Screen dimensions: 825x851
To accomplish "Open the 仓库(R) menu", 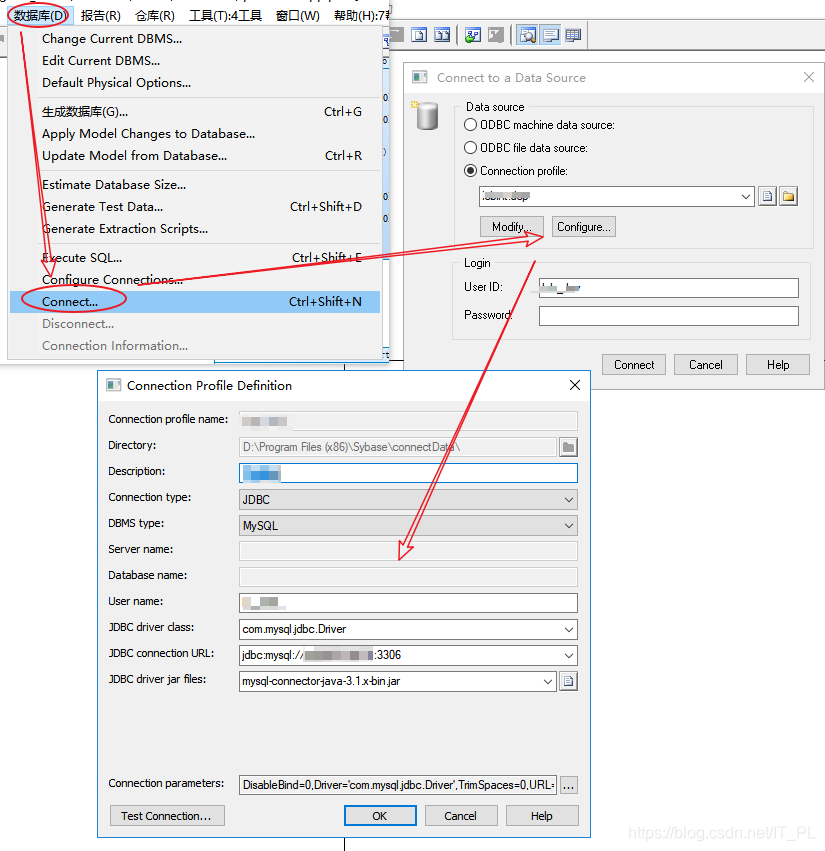I will pos(155,15).
